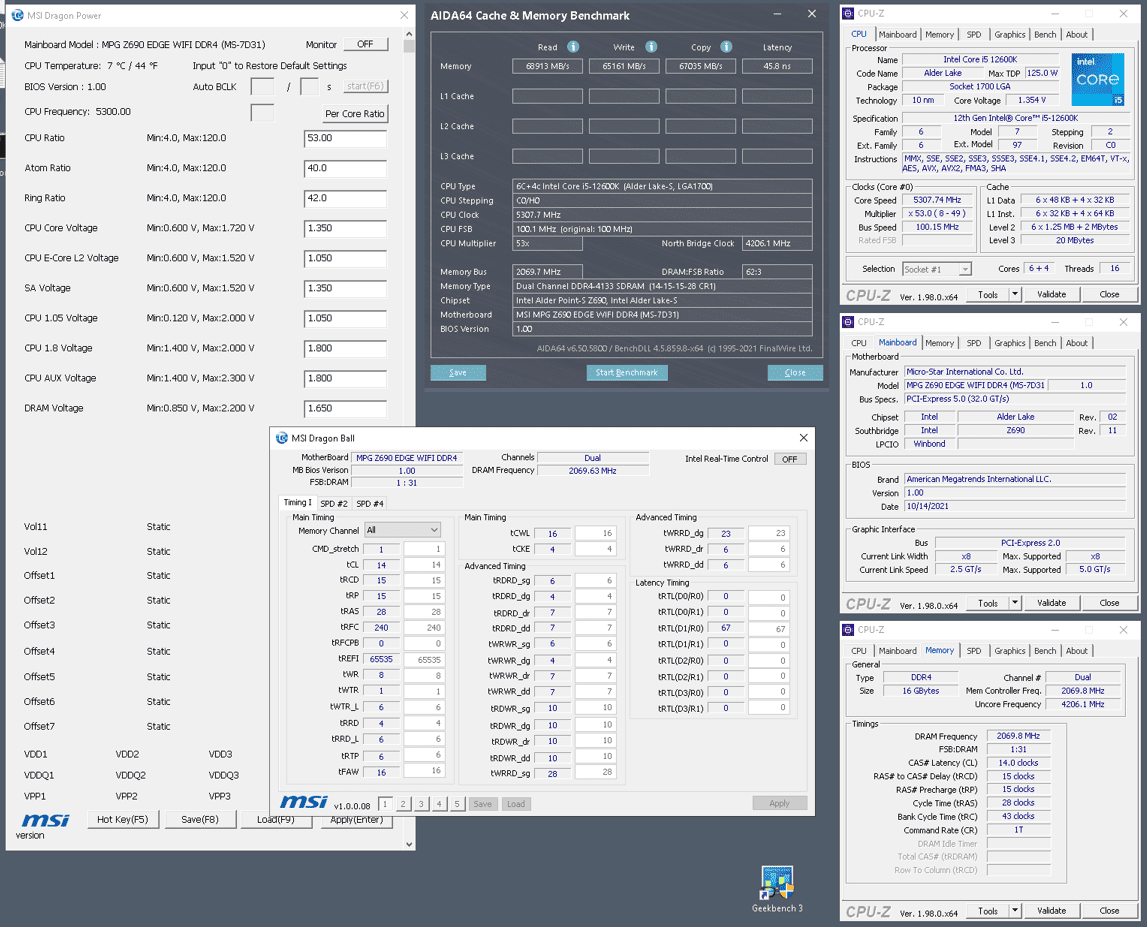Expand Tools dropdown arrow in CPU-Z Memory window

point(1015,912)
